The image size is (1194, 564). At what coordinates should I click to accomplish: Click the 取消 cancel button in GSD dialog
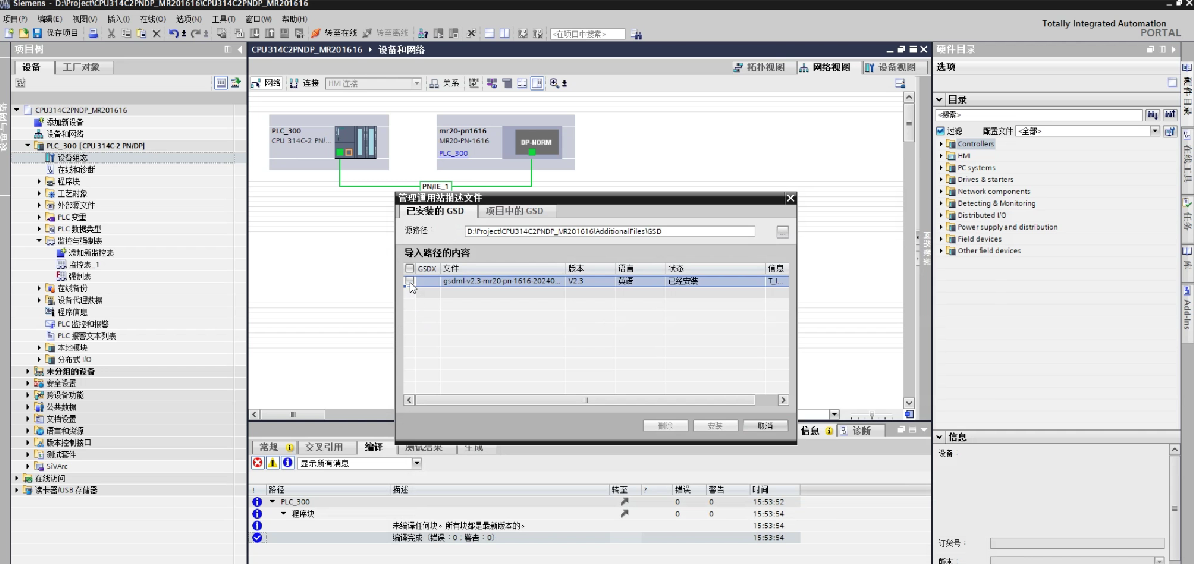(x=765, y=425)
